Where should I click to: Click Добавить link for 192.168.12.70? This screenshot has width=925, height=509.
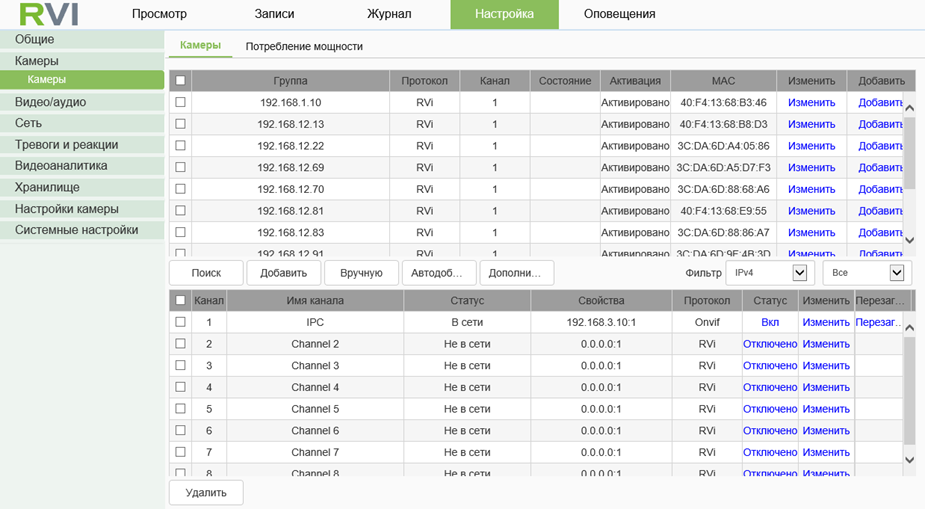(x=880, y=189)
